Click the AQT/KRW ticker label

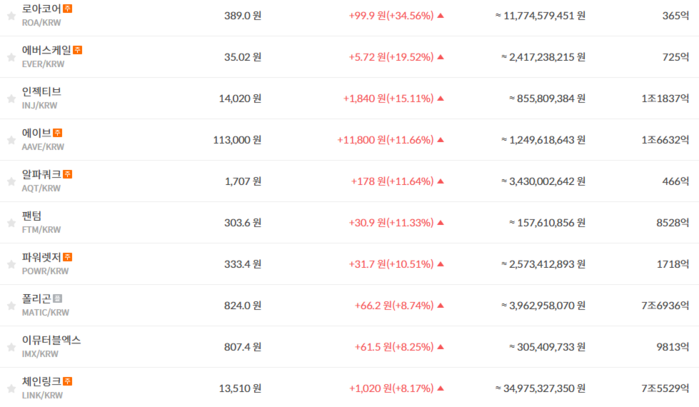(41, 189)
